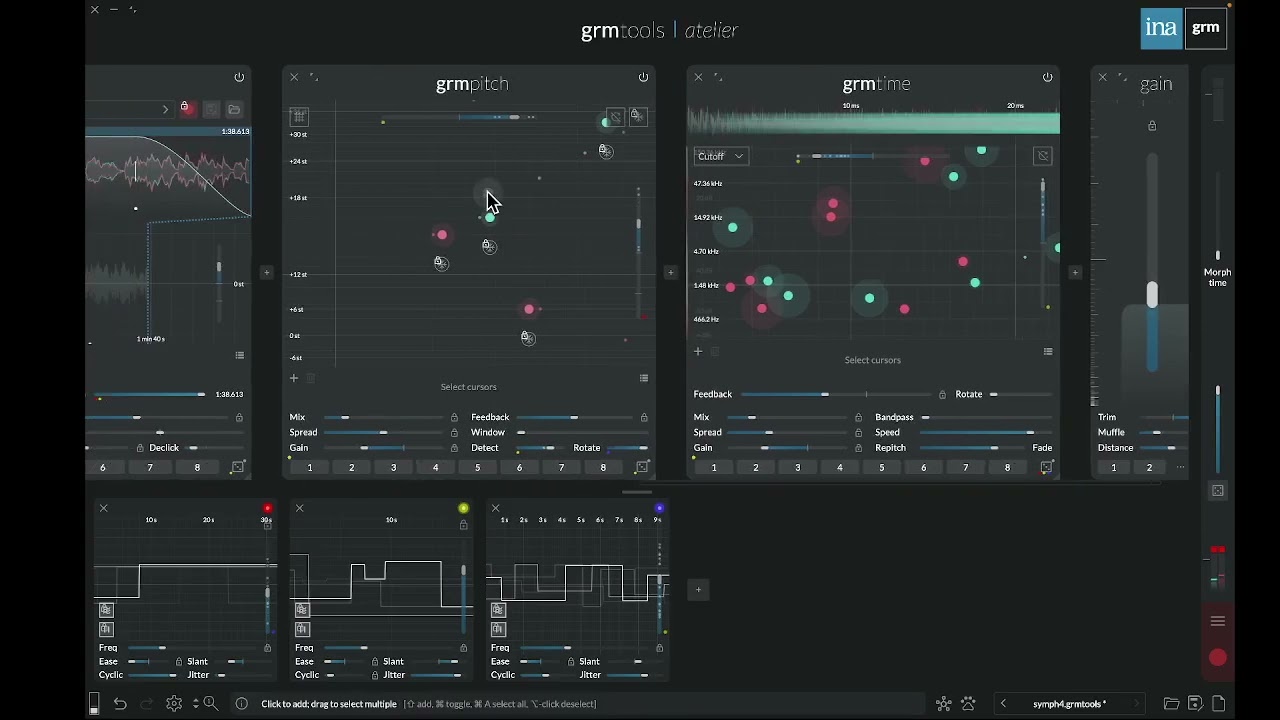Click the gain vertical fader handle
The image size is (1280, 720).
pos(1152,295)
